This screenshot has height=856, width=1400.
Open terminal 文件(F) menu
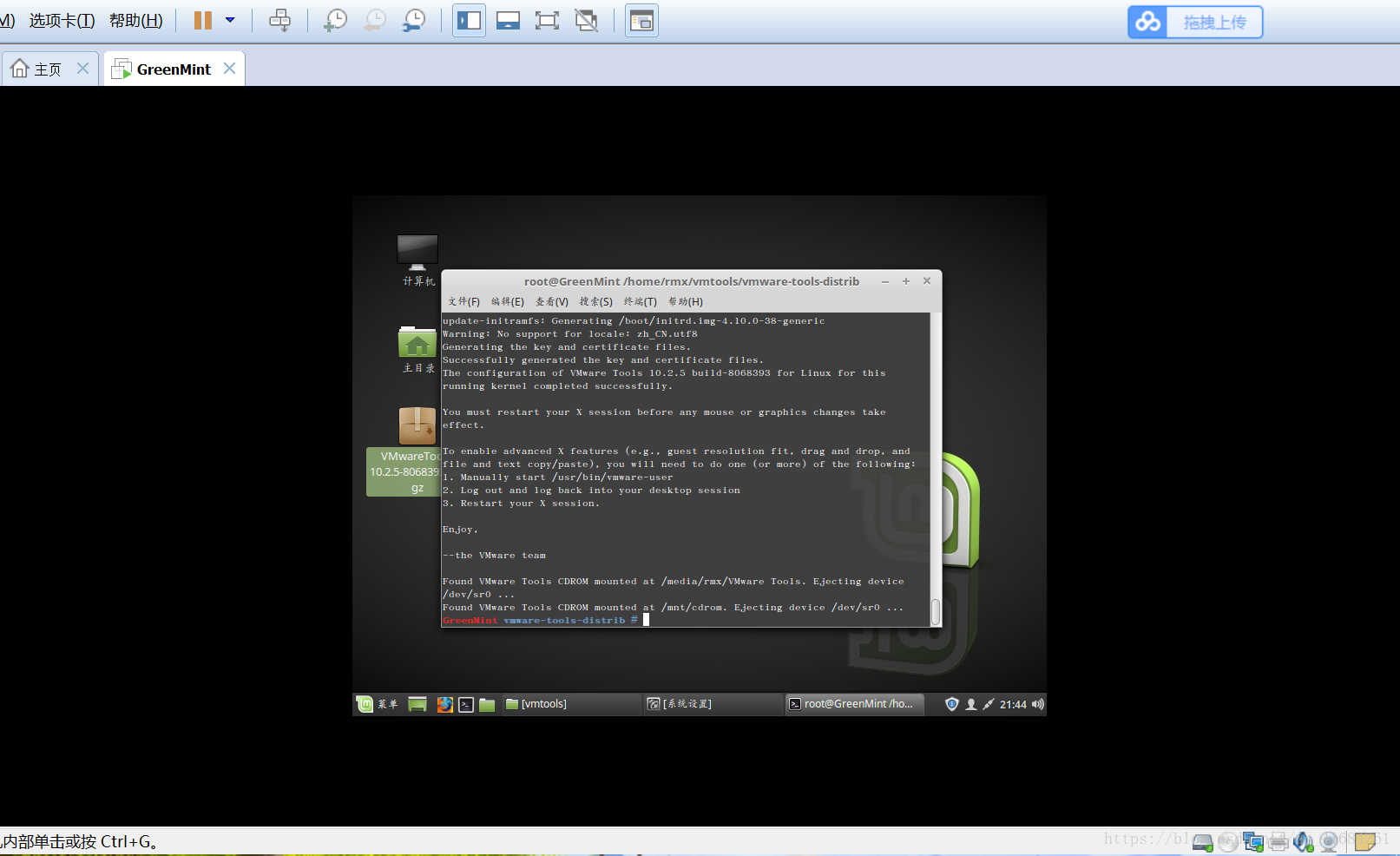point(463,301)
